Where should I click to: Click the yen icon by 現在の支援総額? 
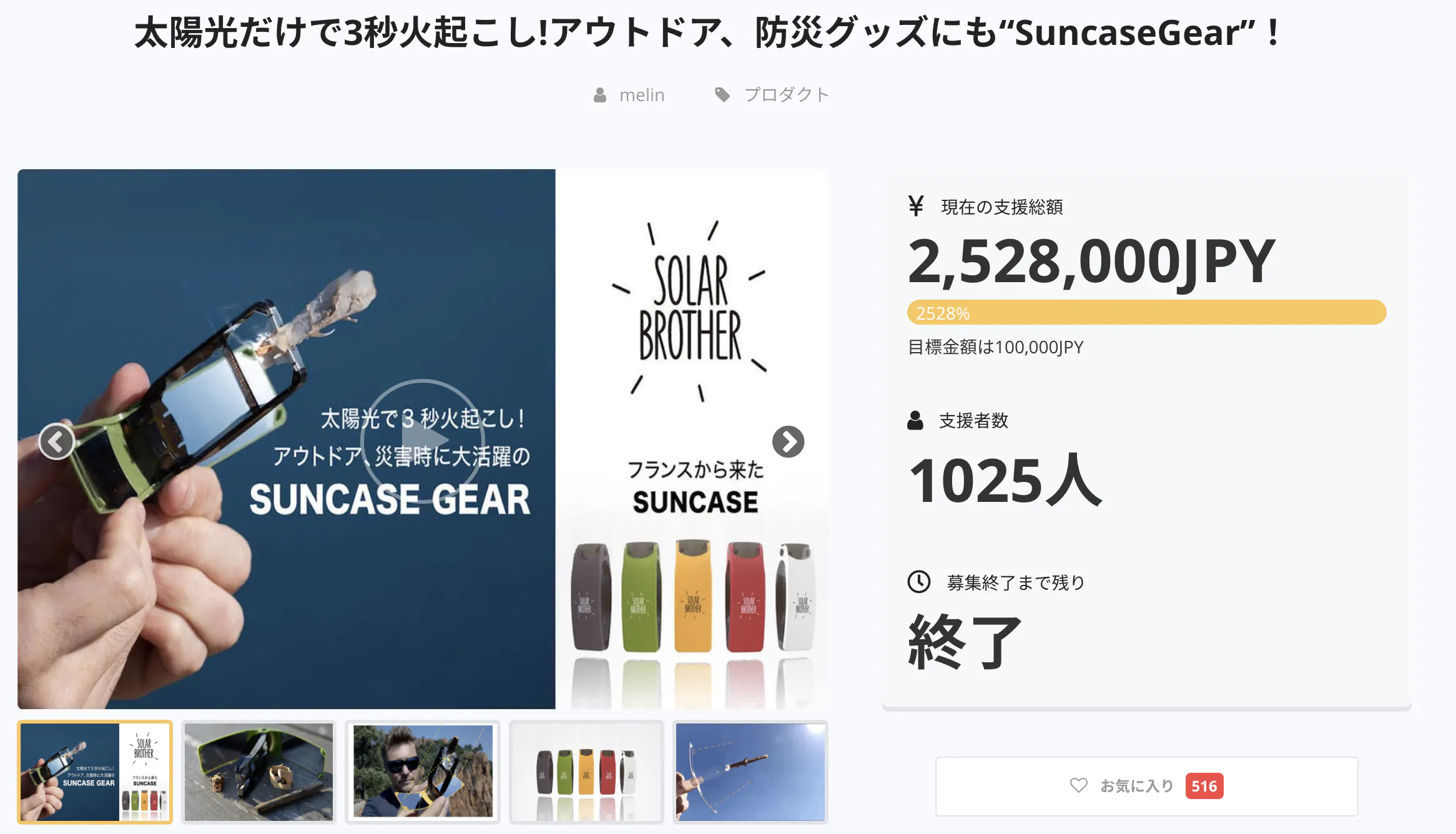click(x=916, y=206)
